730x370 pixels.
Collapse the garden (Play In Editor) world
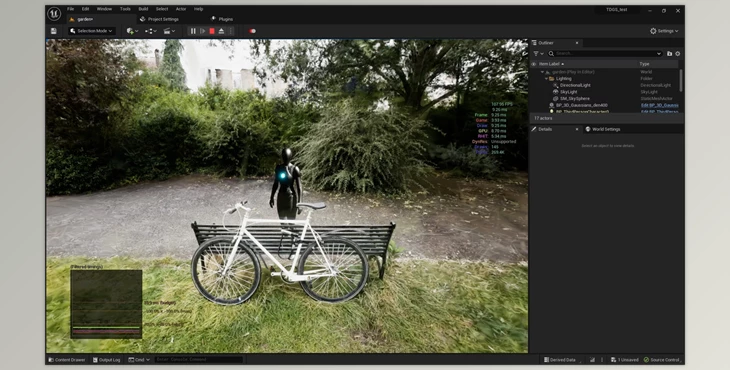point(542,72)
